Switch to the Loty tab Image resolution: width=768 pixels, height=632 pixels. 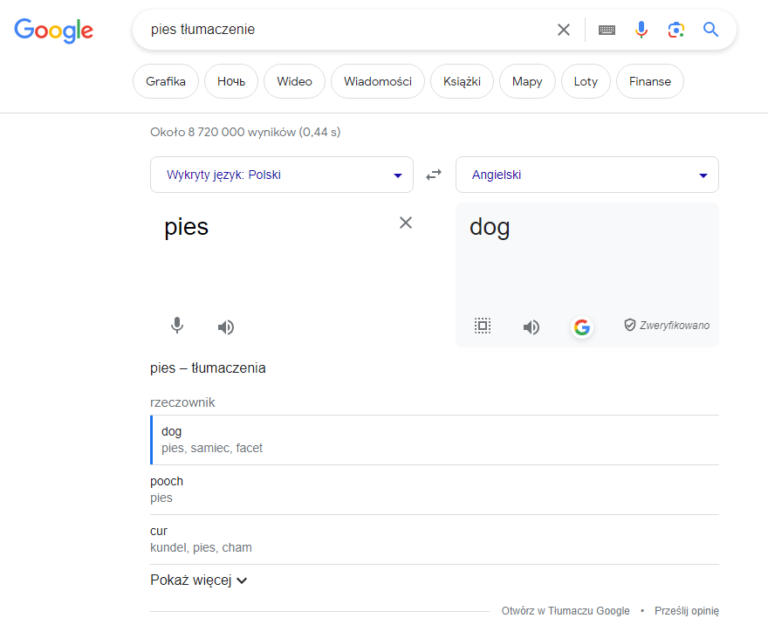(586, 81)
